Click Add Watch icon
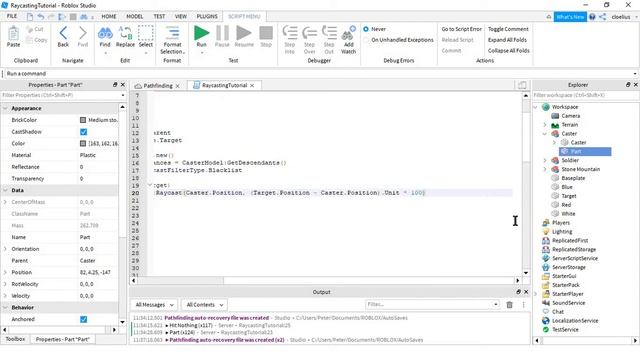The image size is (640, 360). pos(348,33)
